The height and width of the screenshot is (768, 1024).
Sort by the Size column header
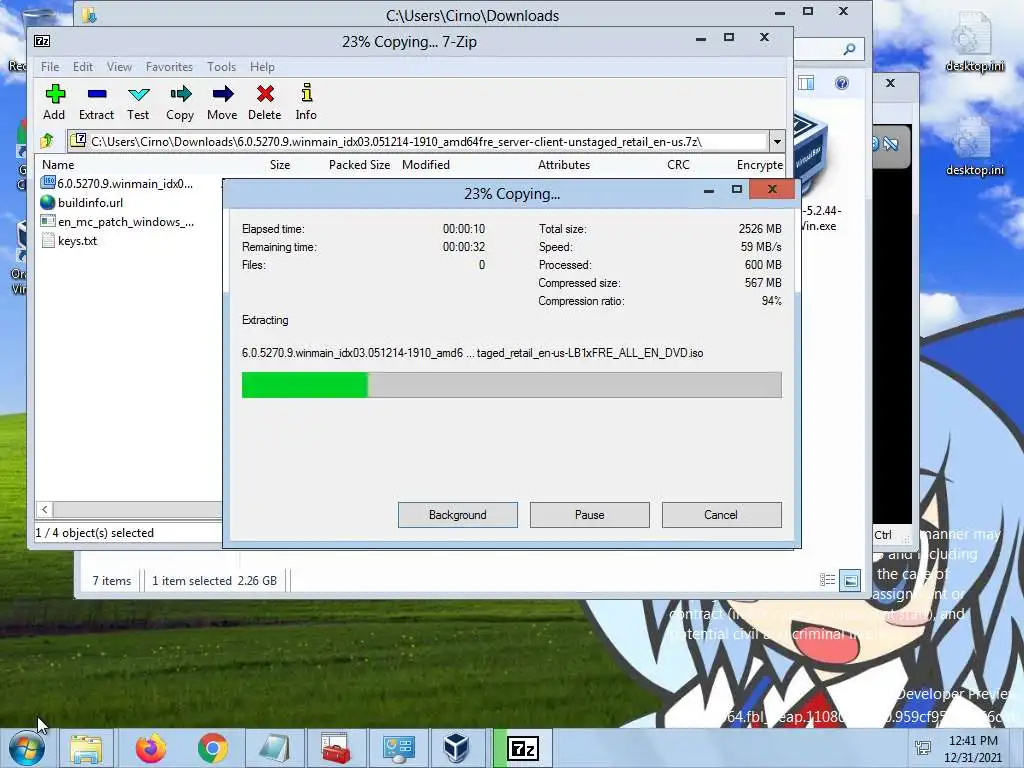280,165
